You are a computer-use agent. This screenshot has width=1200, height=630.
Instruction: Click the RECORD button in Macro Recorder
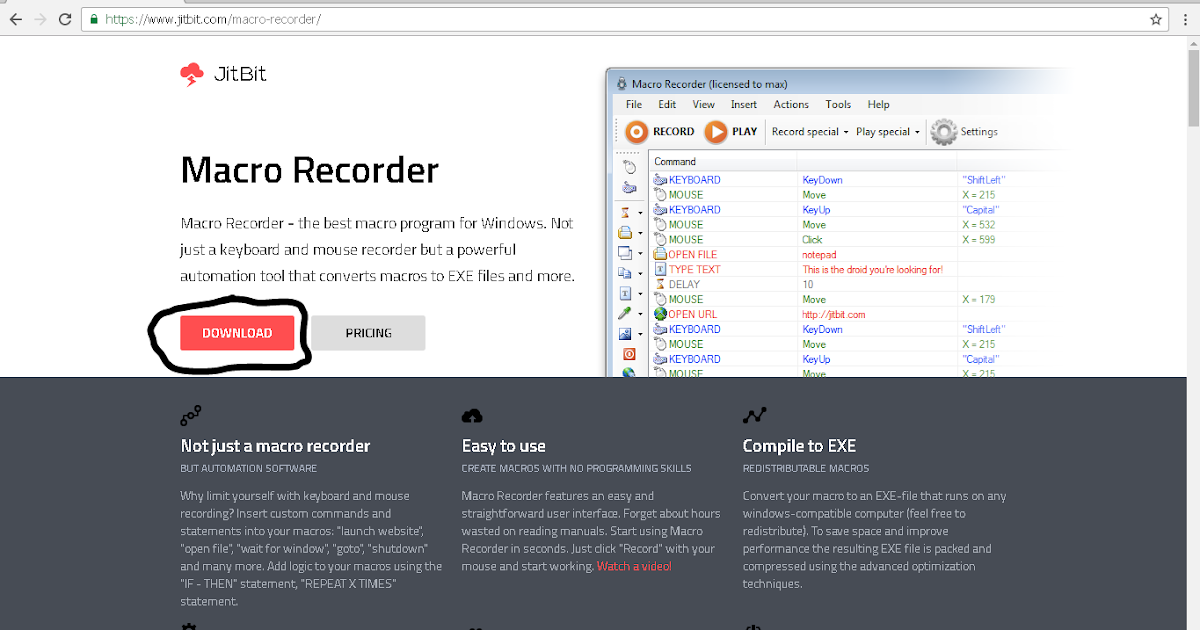click(659, 131)
